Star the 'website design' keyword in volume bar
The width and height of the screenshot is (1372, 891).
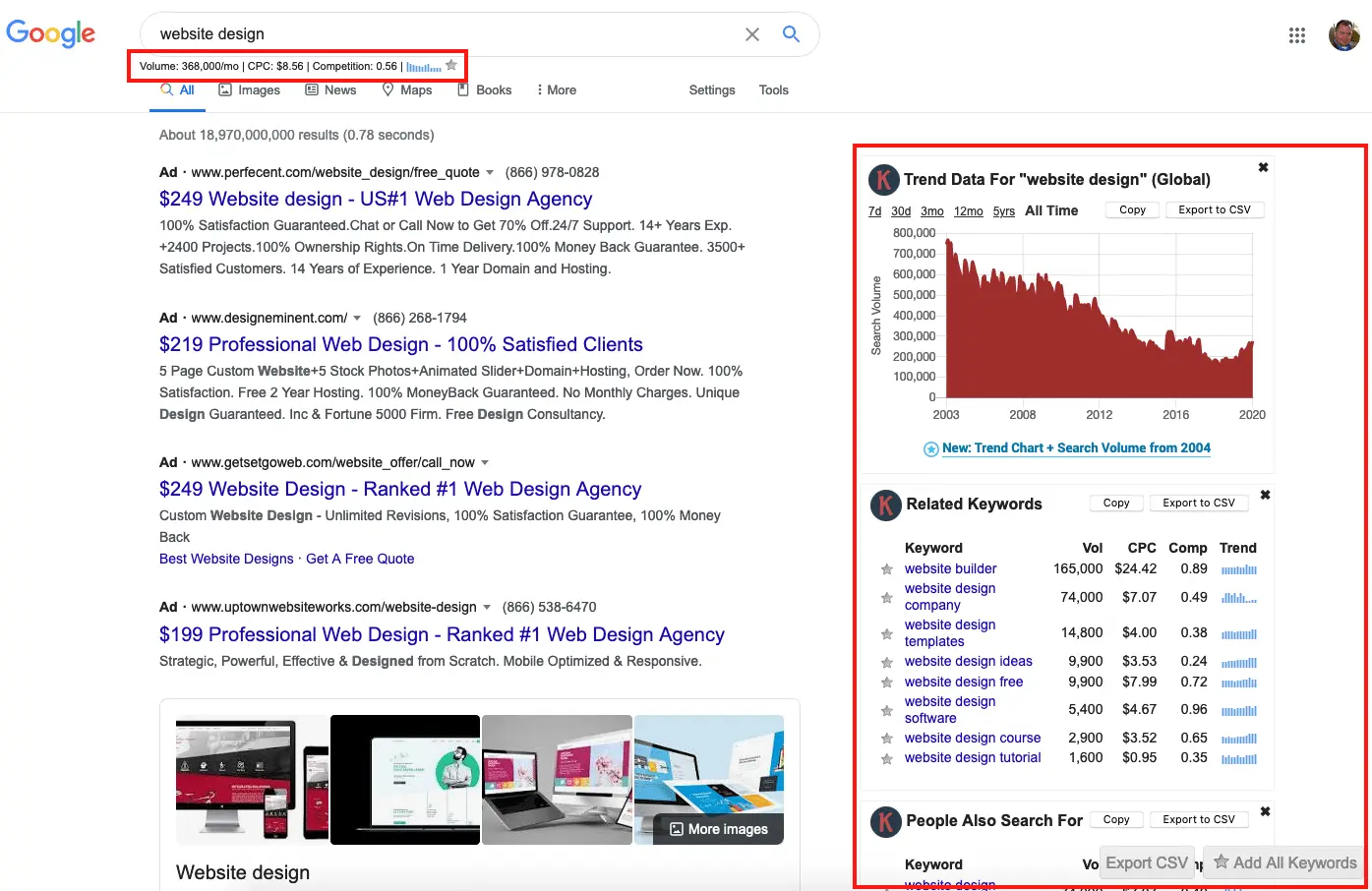451,66
